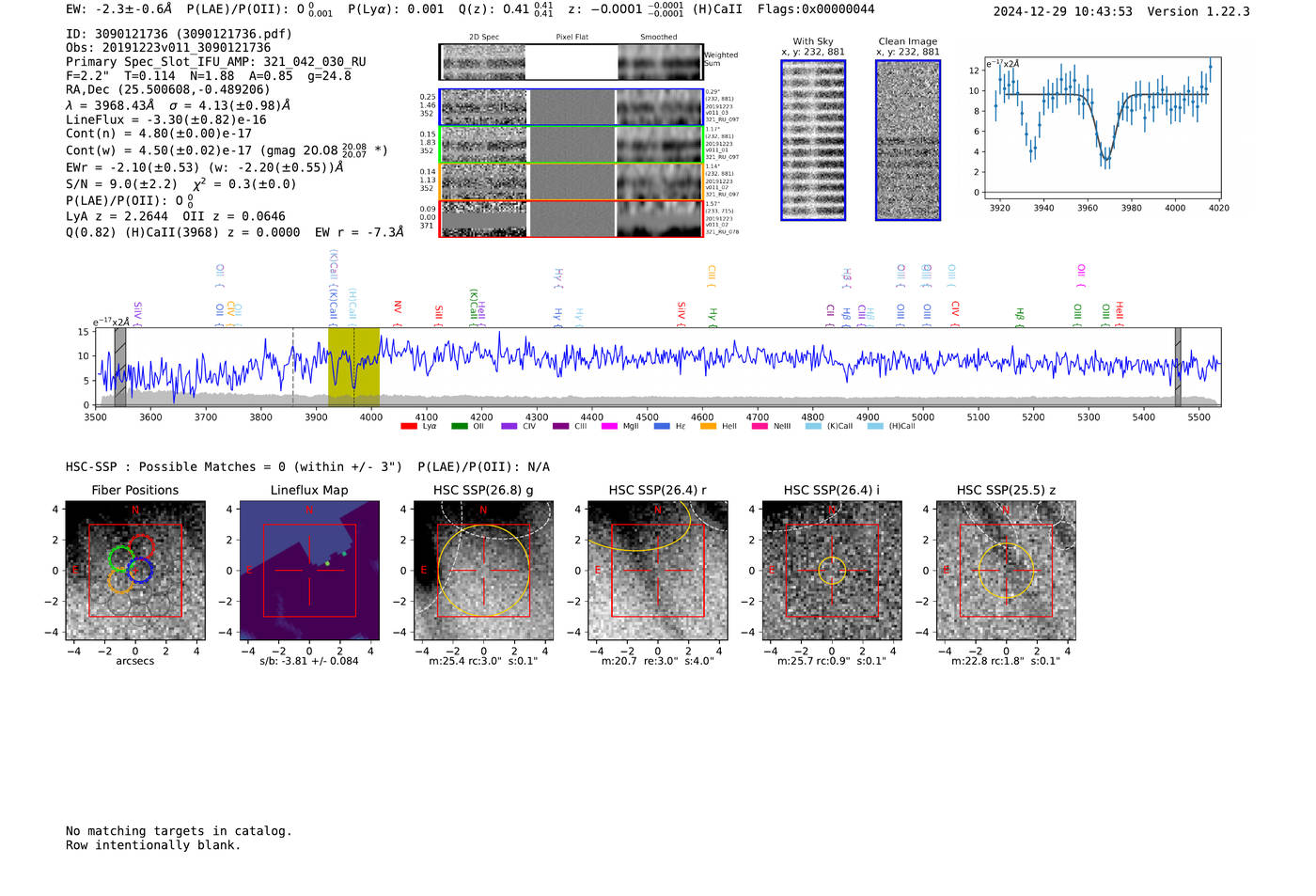Click the Hε blue legend swatch
1316x896 pixels.
click(662, 426)
